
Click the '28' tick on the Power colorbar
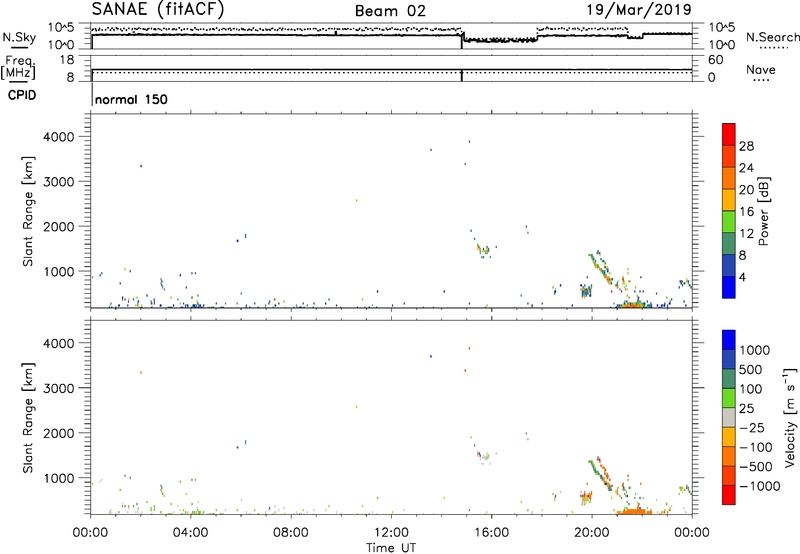(746, 146)
